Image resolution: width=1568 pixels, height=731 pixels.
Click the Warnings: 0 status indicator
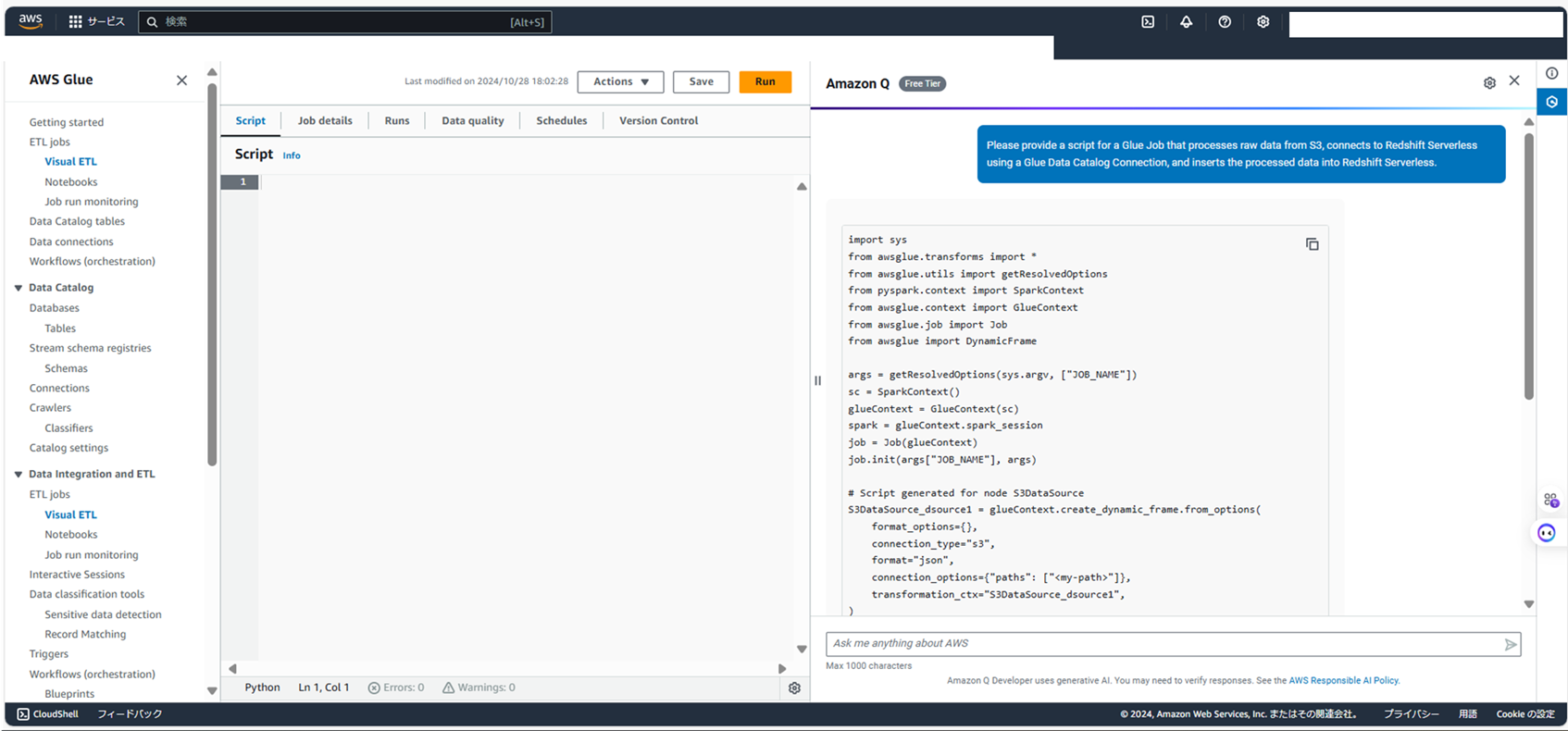pyautogui.click(x=479, y=688)
